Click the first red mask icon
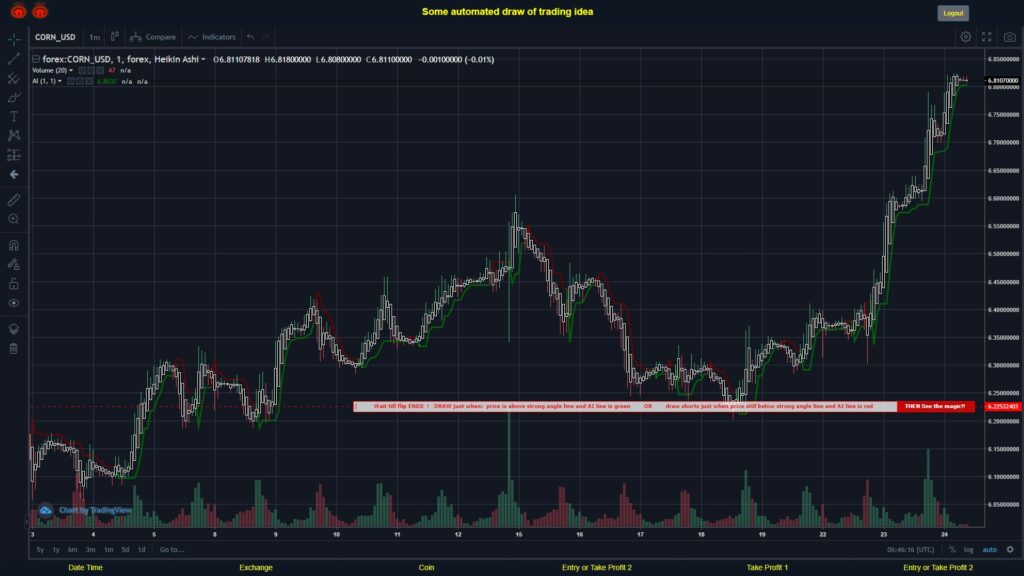1024x576 pixels. click(18, 11)
